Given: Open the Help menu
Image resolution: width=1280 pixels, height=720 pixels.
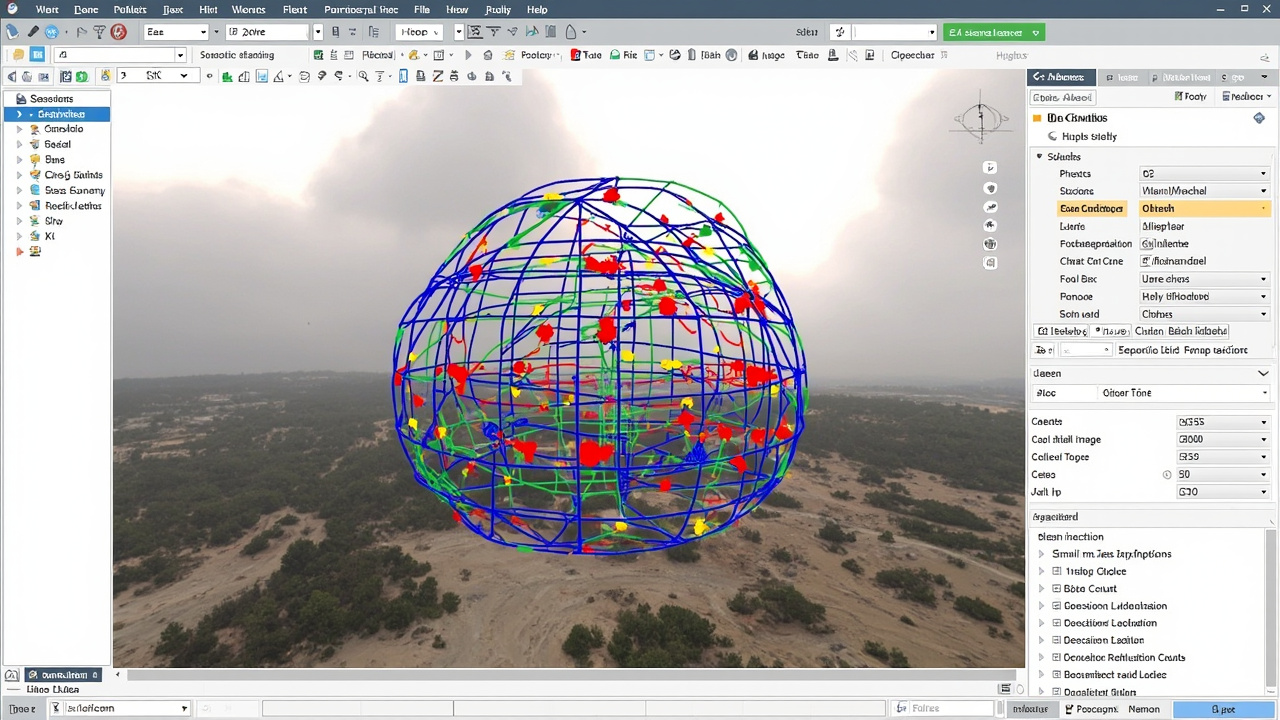Looking at the screenshot, I should pos(537,9).
